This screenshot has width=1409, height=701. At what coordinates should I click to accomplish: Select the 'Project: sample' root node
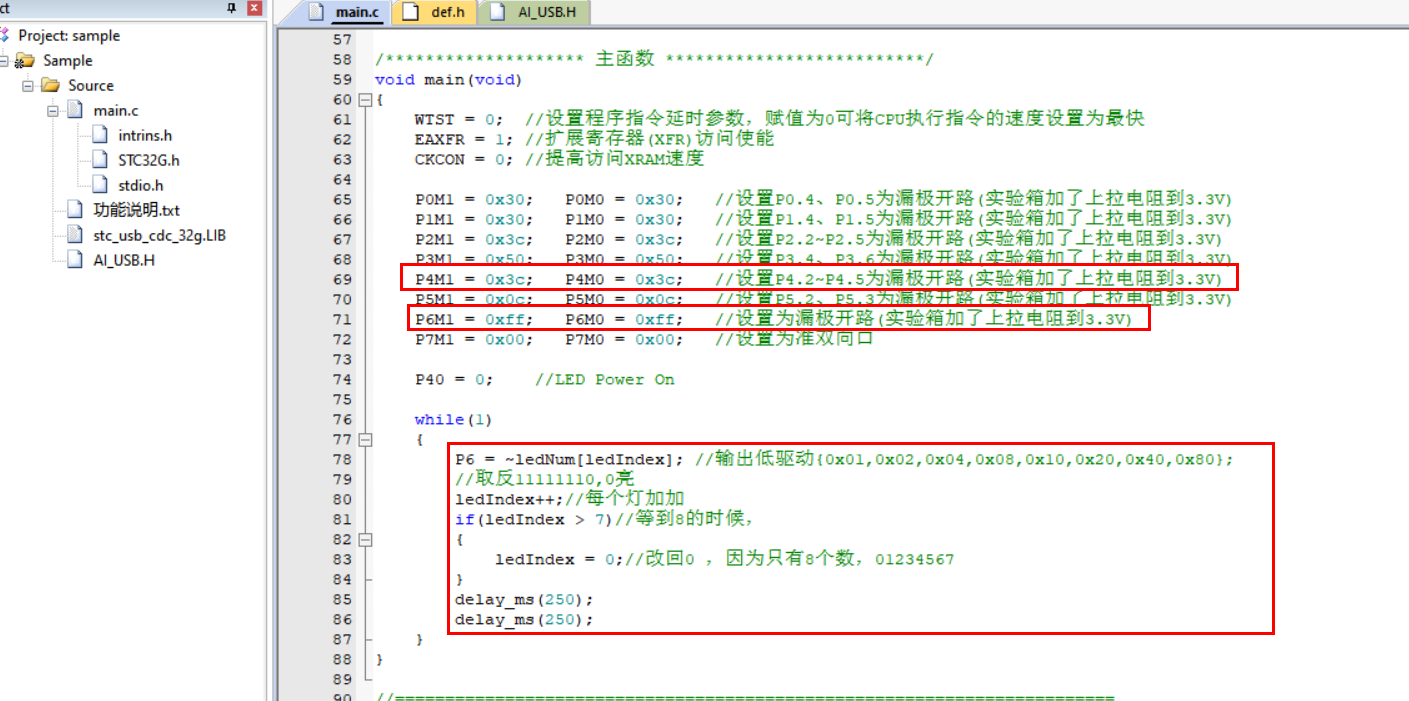tap(68, 36)
